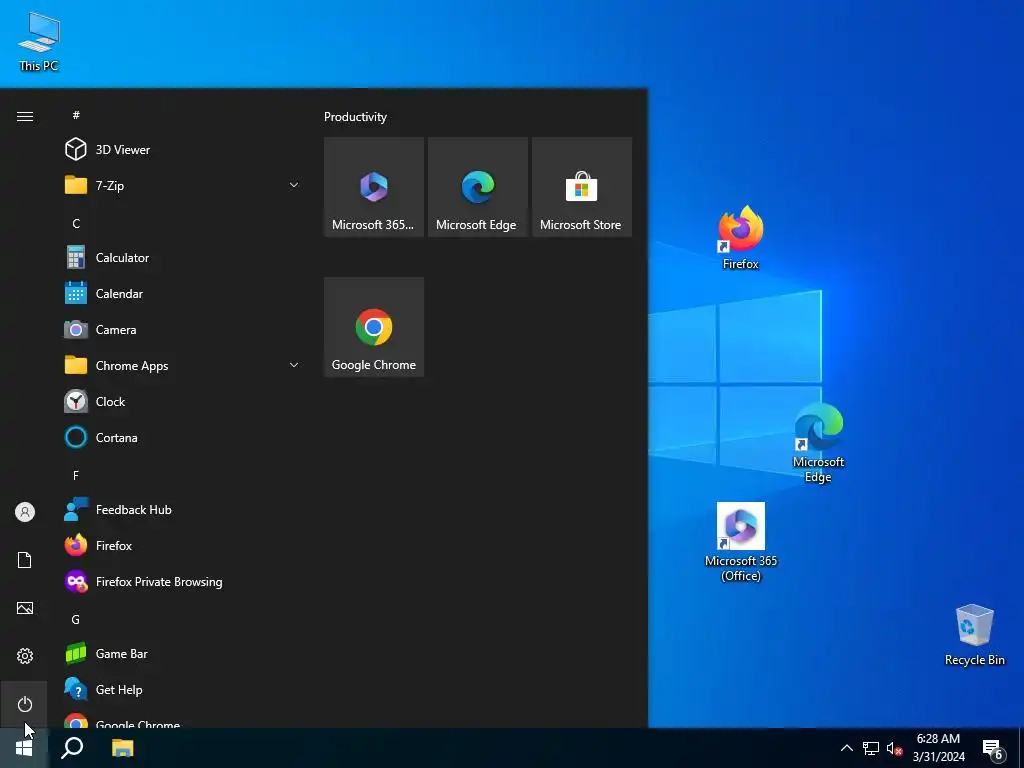Open 3D Viewer from the app list
This screenshot has height=768, width=1024.
[x=182, y=150]
